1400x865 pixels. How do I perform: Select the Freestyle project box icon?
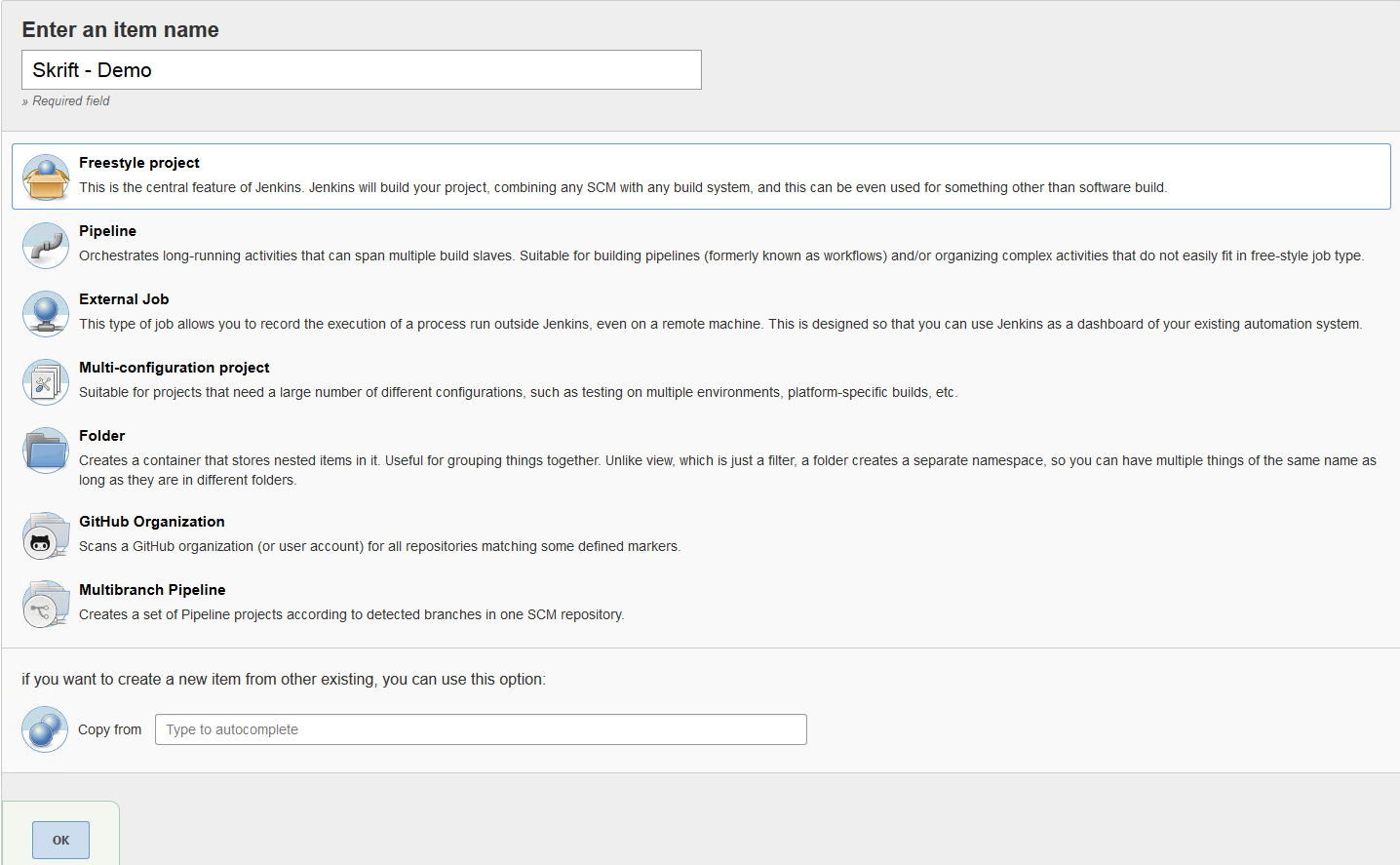(46, 177)
